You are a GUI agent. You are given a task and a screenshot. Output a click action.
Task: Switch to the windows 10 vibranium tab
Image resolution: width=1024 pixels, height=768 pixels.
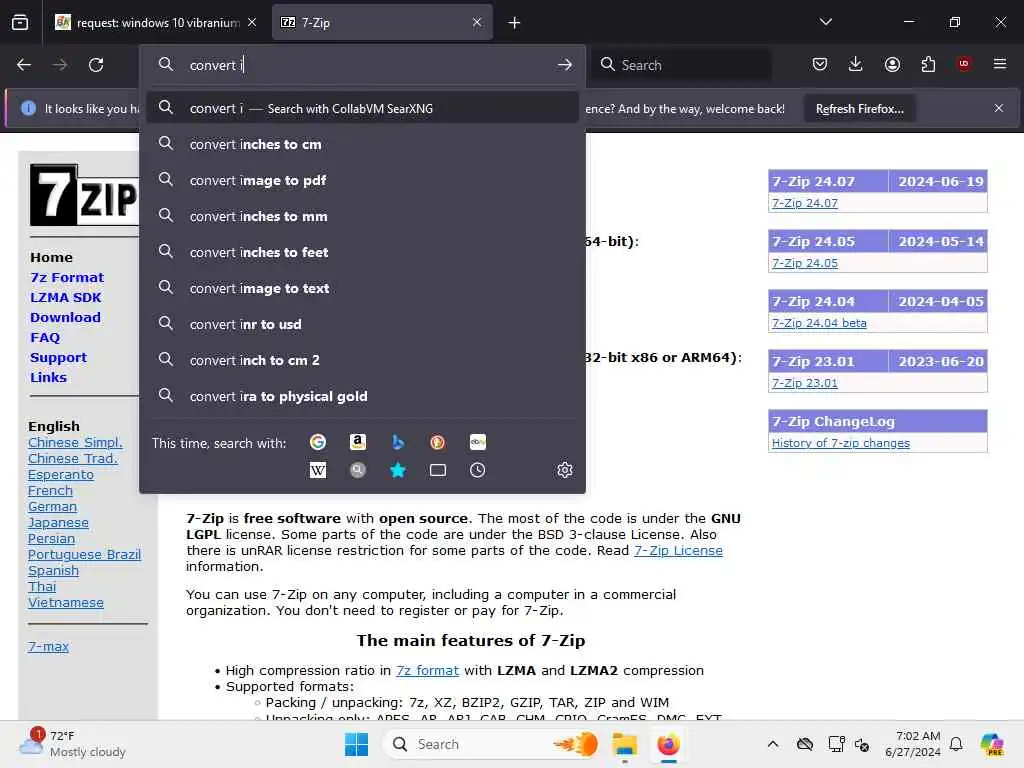(157, 23)
